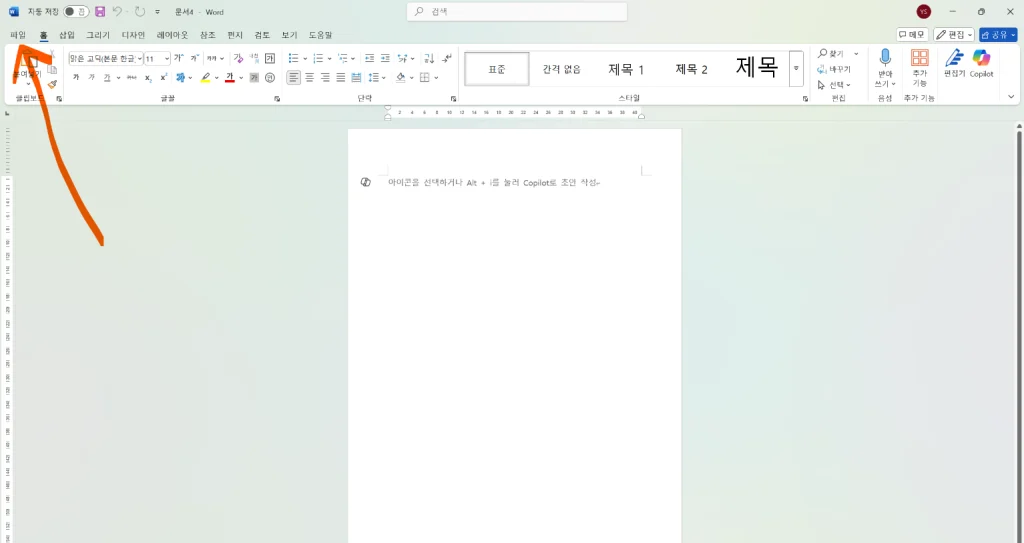Switch to the Design (디자인) tab

[133, 35]
